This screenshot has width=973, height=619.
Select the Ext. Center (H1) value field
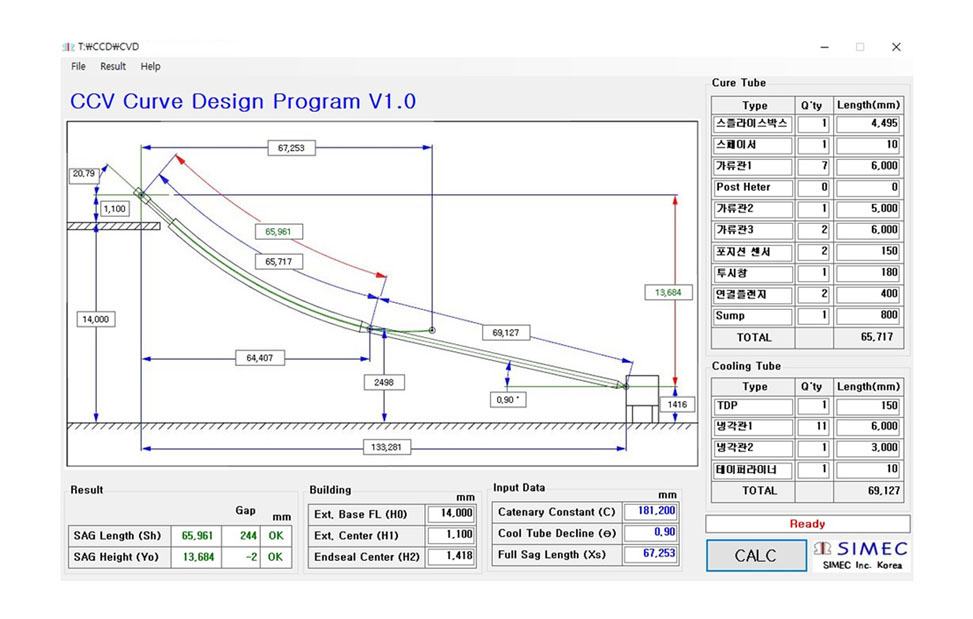(x=450, y=535)
